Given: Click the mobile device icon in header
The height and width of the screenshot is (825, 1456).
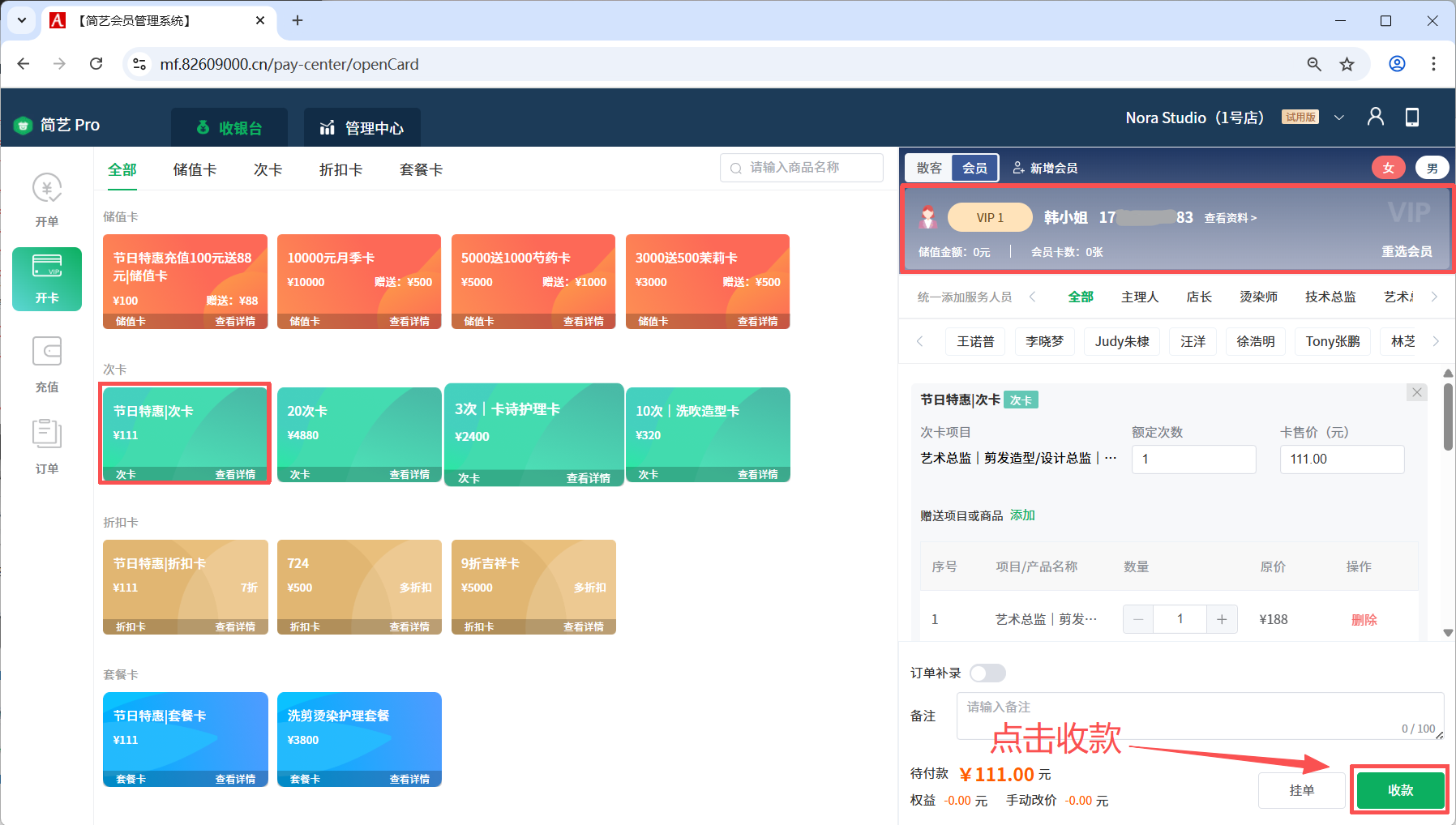Looking at the screenshot, I should click(x=1411, y=118).
